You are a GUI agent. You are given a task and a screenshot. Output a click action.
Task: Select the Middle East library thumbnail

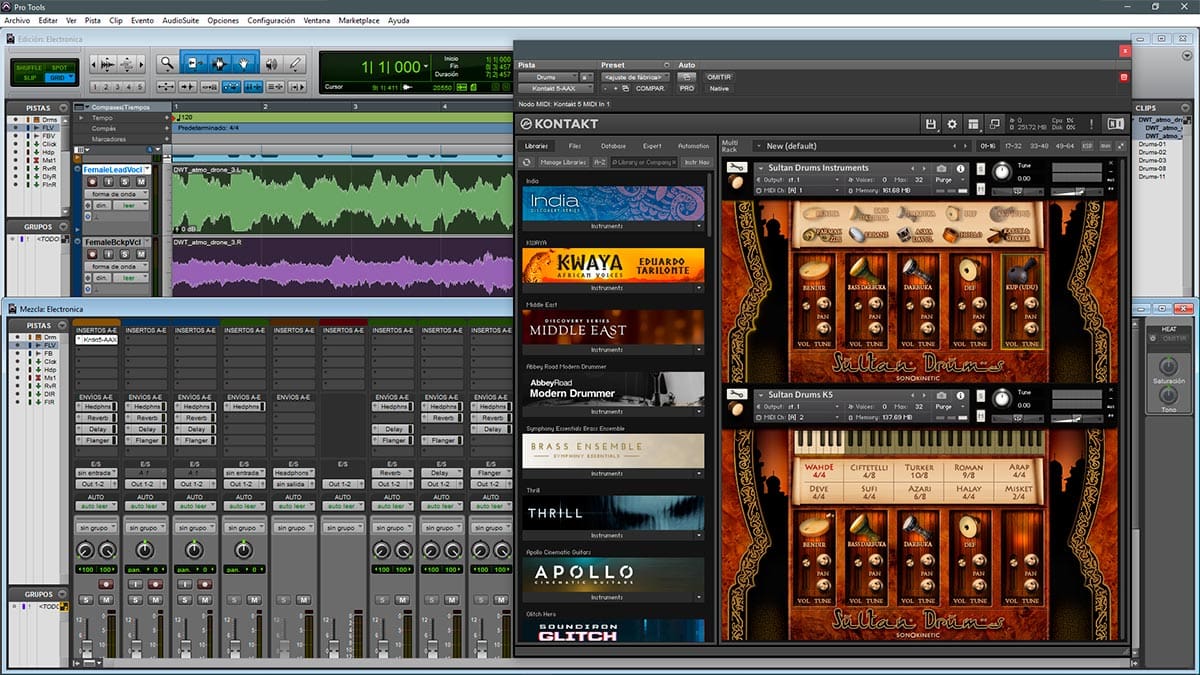click(613, 327)
